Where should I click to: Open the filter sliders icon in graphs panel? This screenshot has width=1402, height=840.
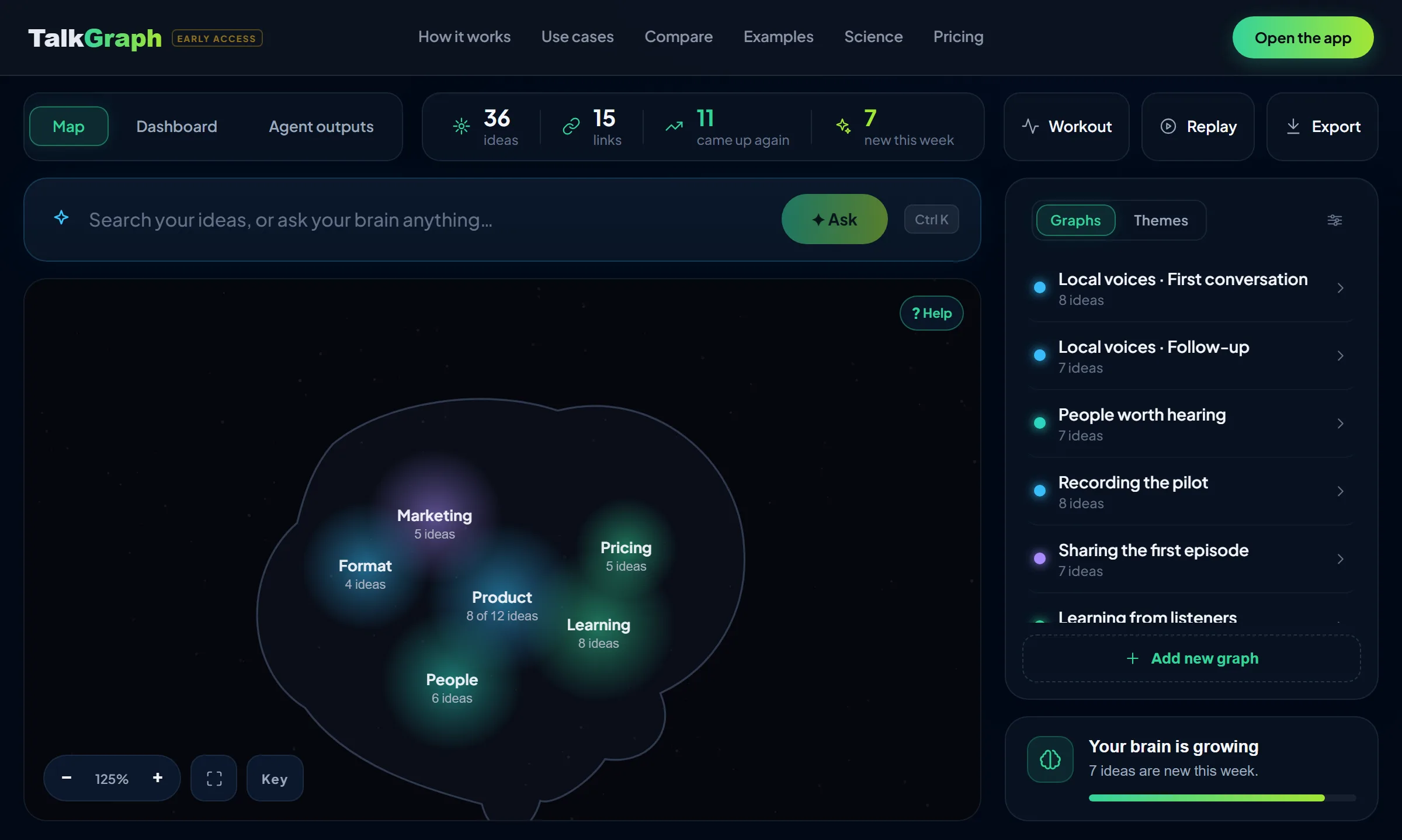point(1334,220)
